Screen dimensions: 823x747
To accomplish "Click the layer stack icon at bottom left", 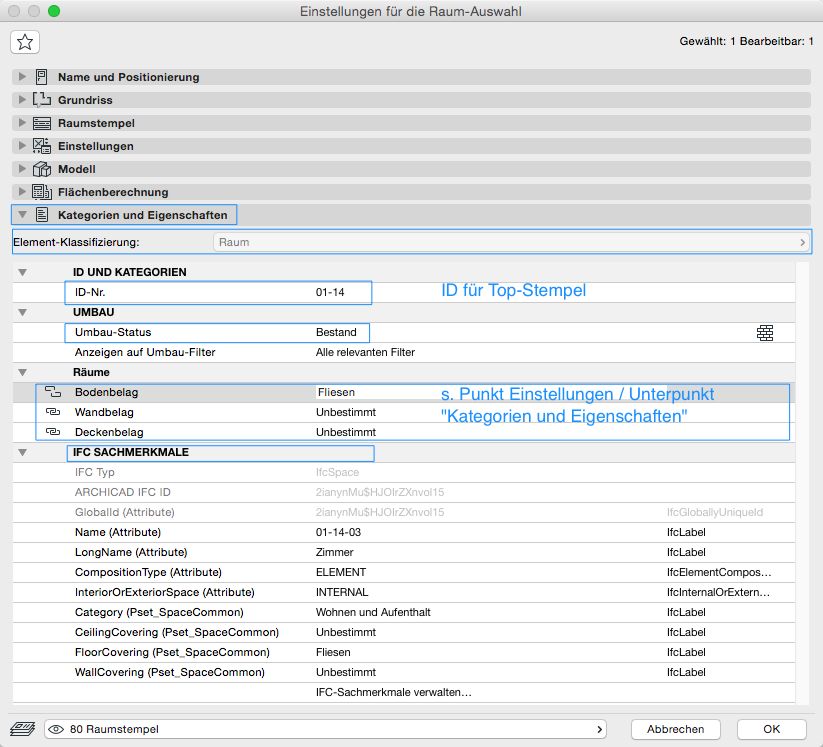I will (x=21, y=730).
